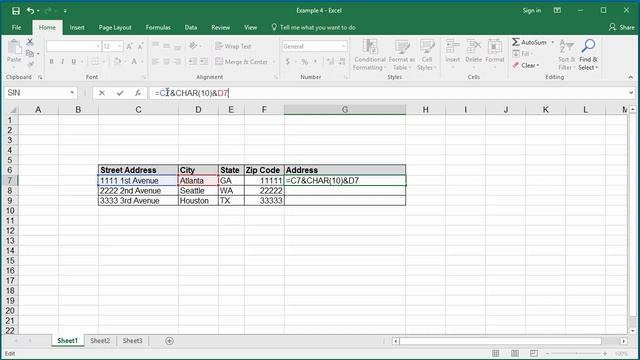Screen dimensions: 640x360
Task: Open the Customize Quick Access Toolbar dropdown
Action: click(x=65, y=11)
